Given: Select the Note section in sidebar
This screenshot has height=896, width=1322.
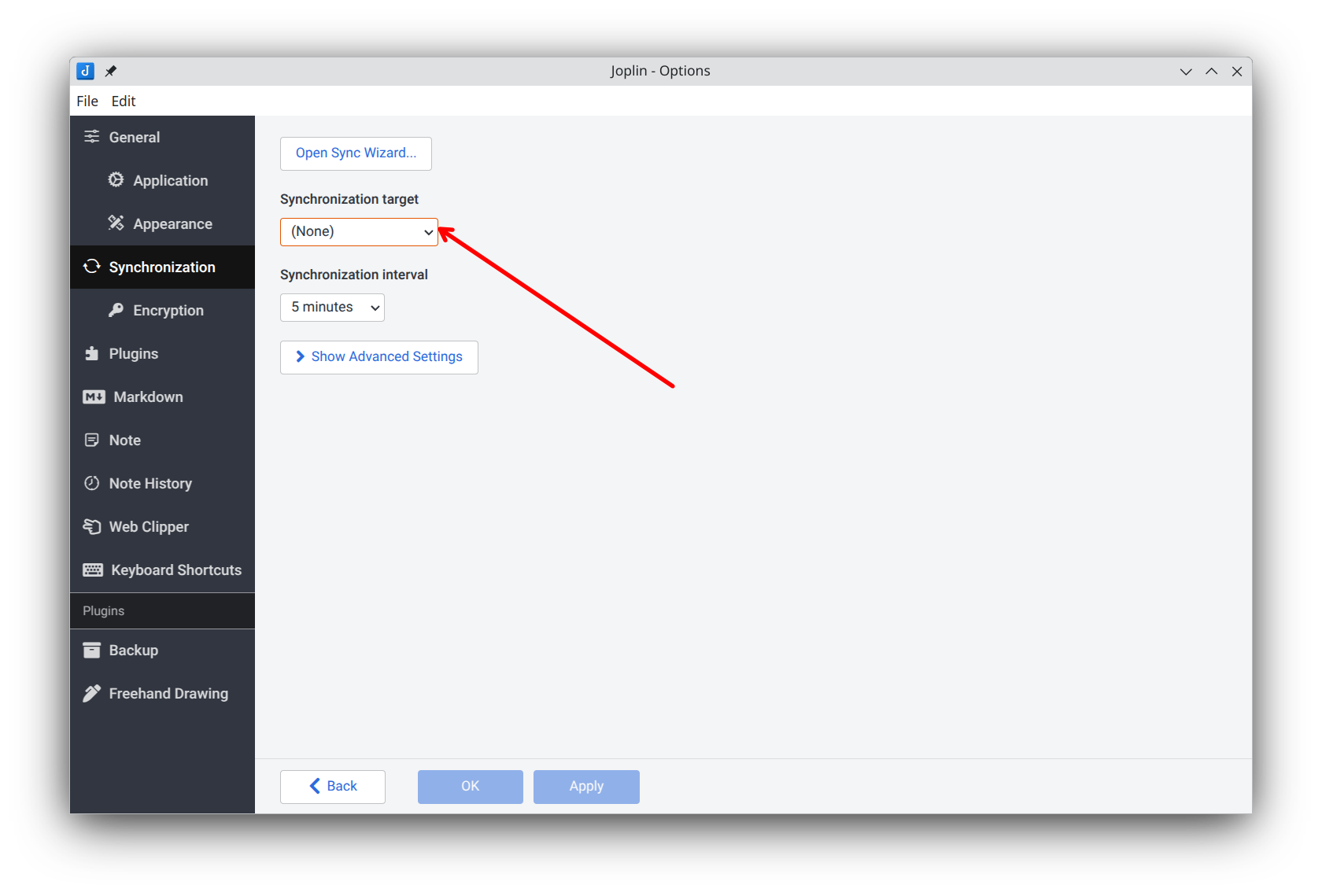Looking at the screenshot, I should tap(162, 440).
